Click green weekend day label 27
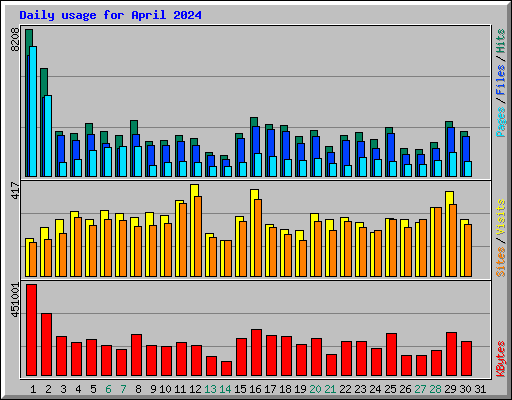 (x=420, y=389)
